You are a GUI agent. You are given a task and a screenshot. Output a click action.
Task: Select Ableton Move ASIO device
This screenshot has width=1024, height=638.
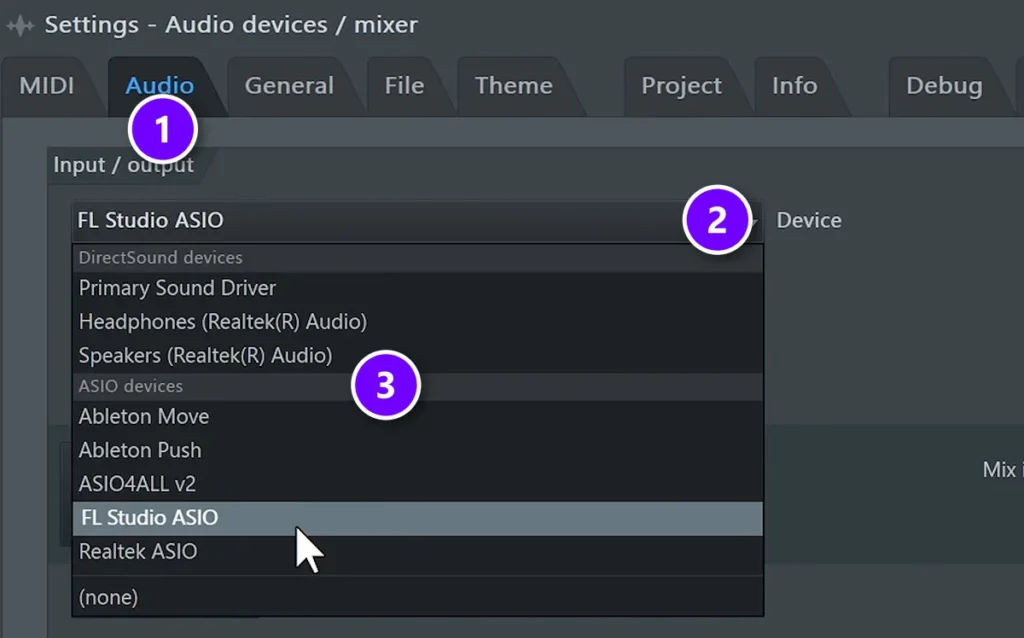click(417, 417)
